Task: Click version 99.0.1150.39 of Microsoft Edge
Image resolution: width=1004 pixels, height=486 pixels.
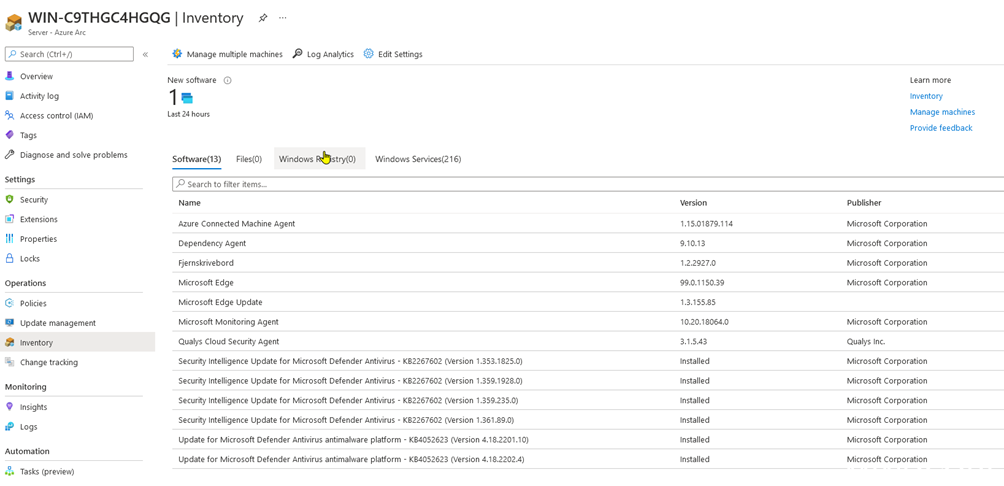Action: click(x=702, y=283)
